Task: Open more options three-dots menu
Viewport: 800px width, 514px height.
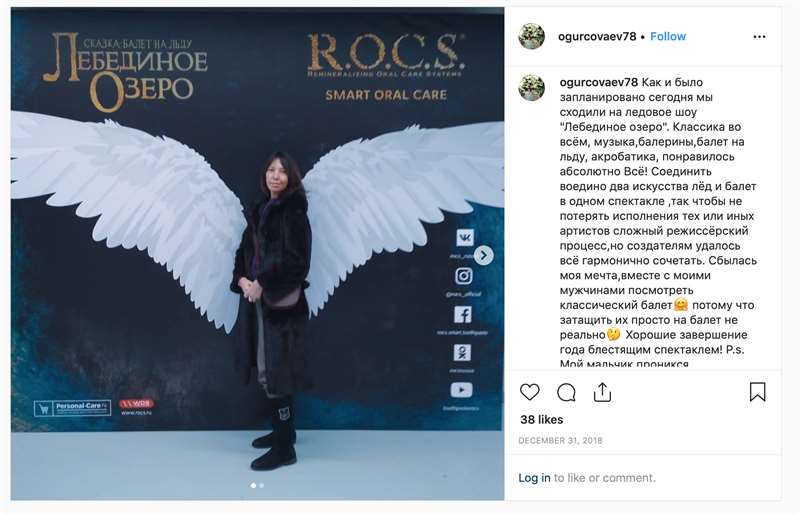Action: pyautogui.click(x=759, y=37)
